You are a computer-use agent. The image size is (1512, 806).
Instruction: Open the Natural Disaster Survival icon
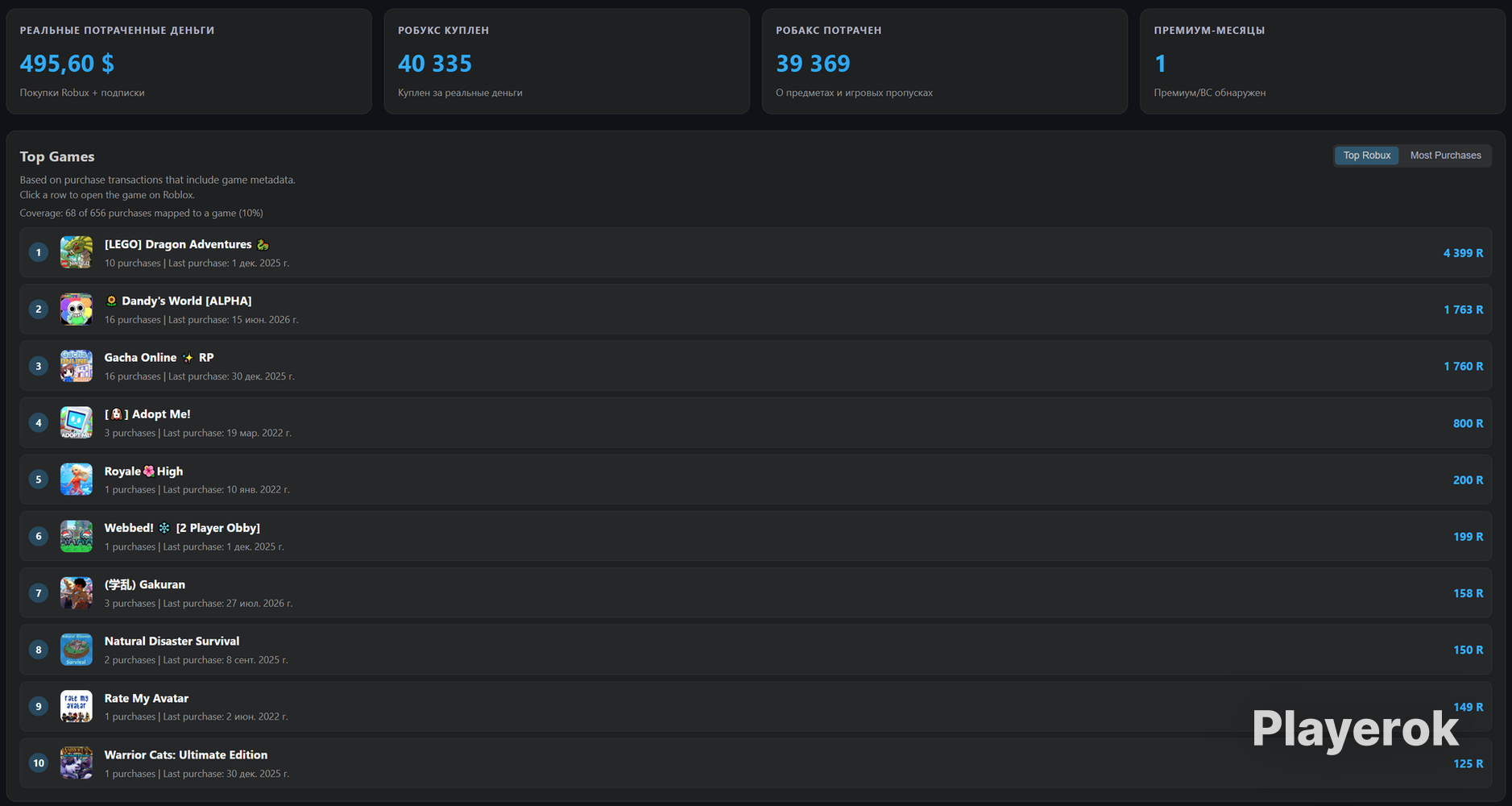pos(77,650)
